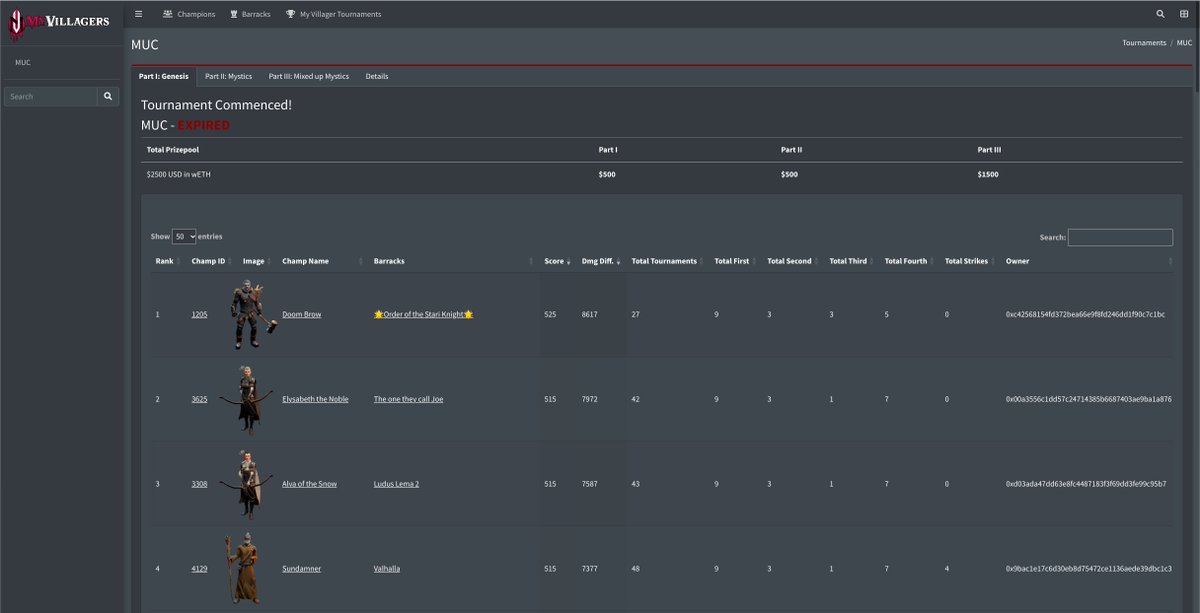Click inside the table Search field
Screen dimensions: 1200x613
(1120, 237)
